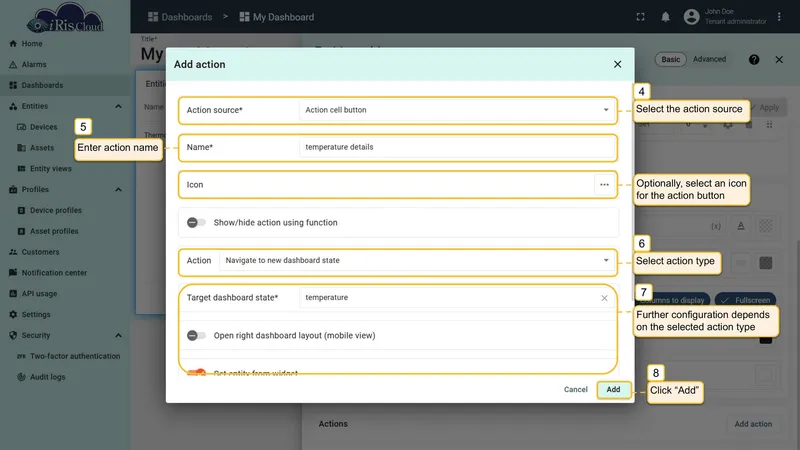The height and width of the screenshot is (450, 800).
Task: Click the font style A icon
Action: point(741,226)
